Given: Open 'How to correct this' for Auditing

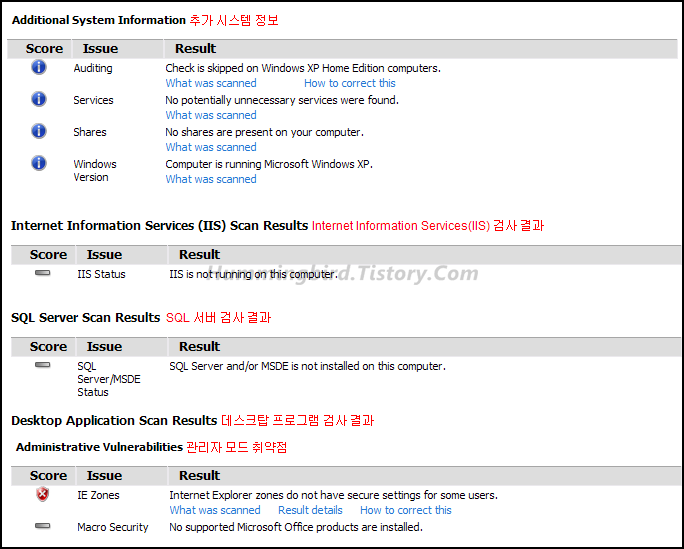Looking at the screenshot, I should pyautogui.click(x=350, y=84).
